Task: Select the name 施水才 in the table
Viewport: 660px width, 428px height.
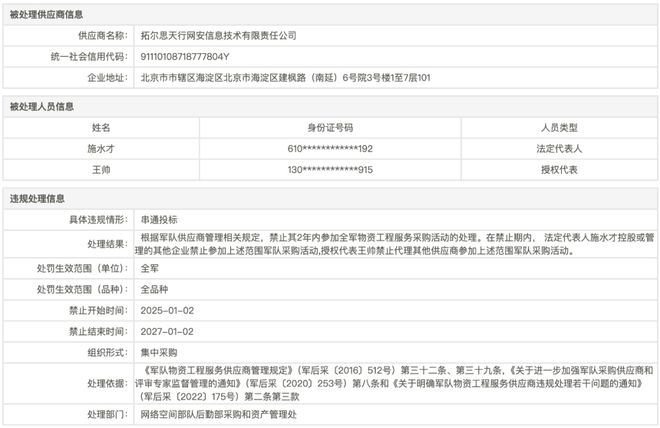Action: click(101, 149)
